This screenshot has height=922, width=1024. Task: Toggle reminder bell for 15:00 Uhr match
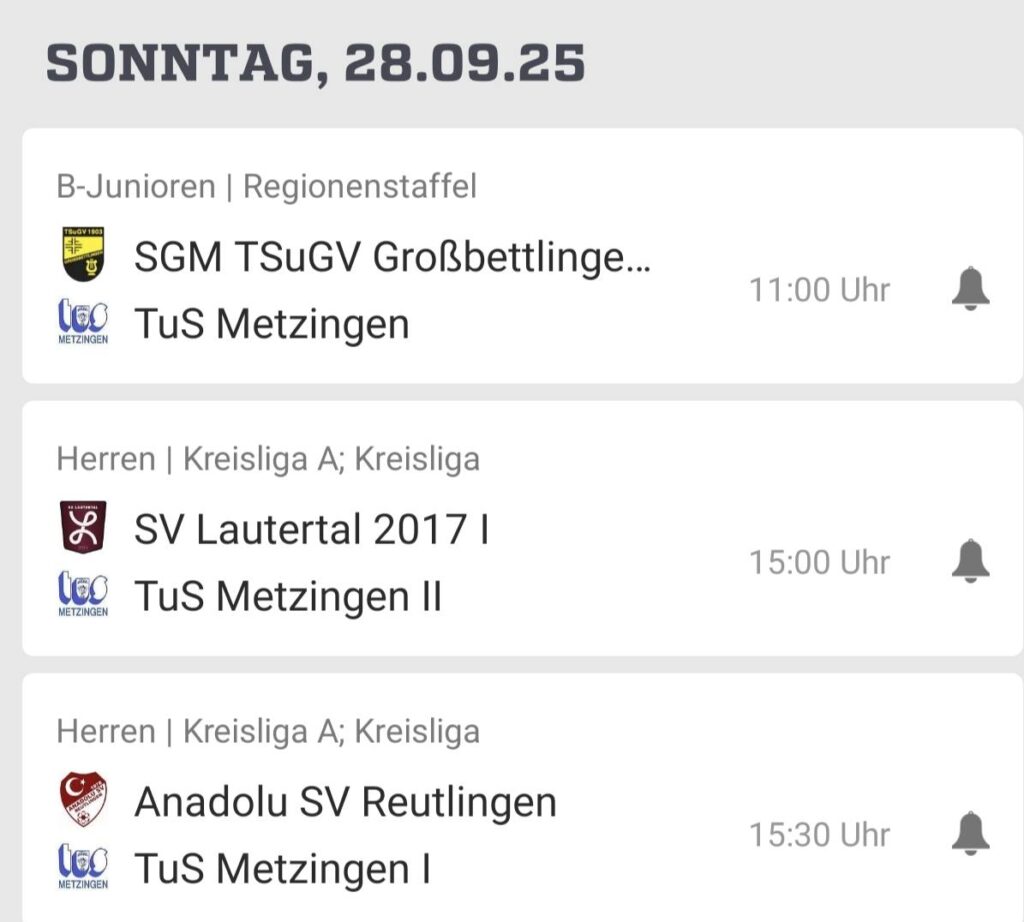click(x=969, y=562)
